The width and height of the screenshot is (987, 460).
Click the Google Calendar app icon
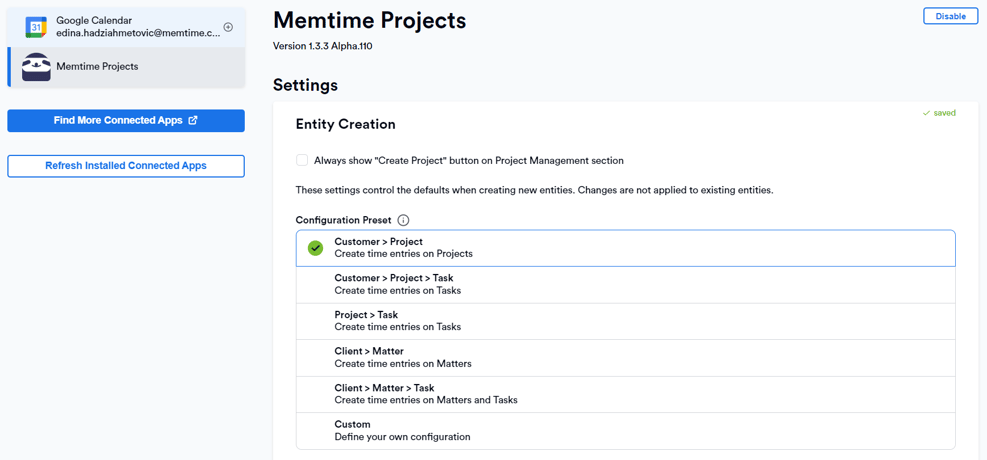[36, 28]
